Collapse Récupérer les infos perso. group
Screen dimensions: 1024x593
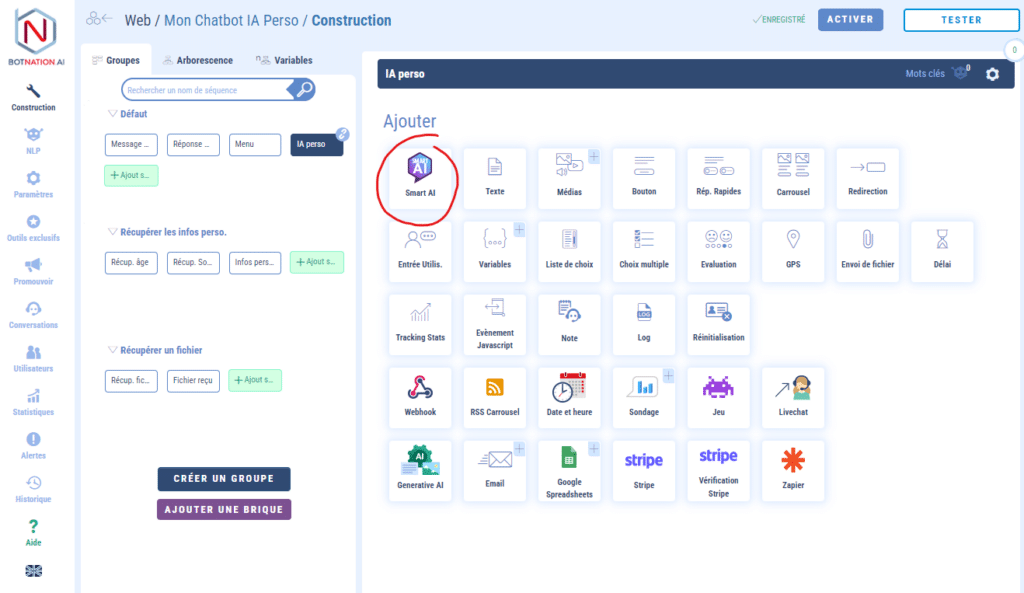click(112, 232)
